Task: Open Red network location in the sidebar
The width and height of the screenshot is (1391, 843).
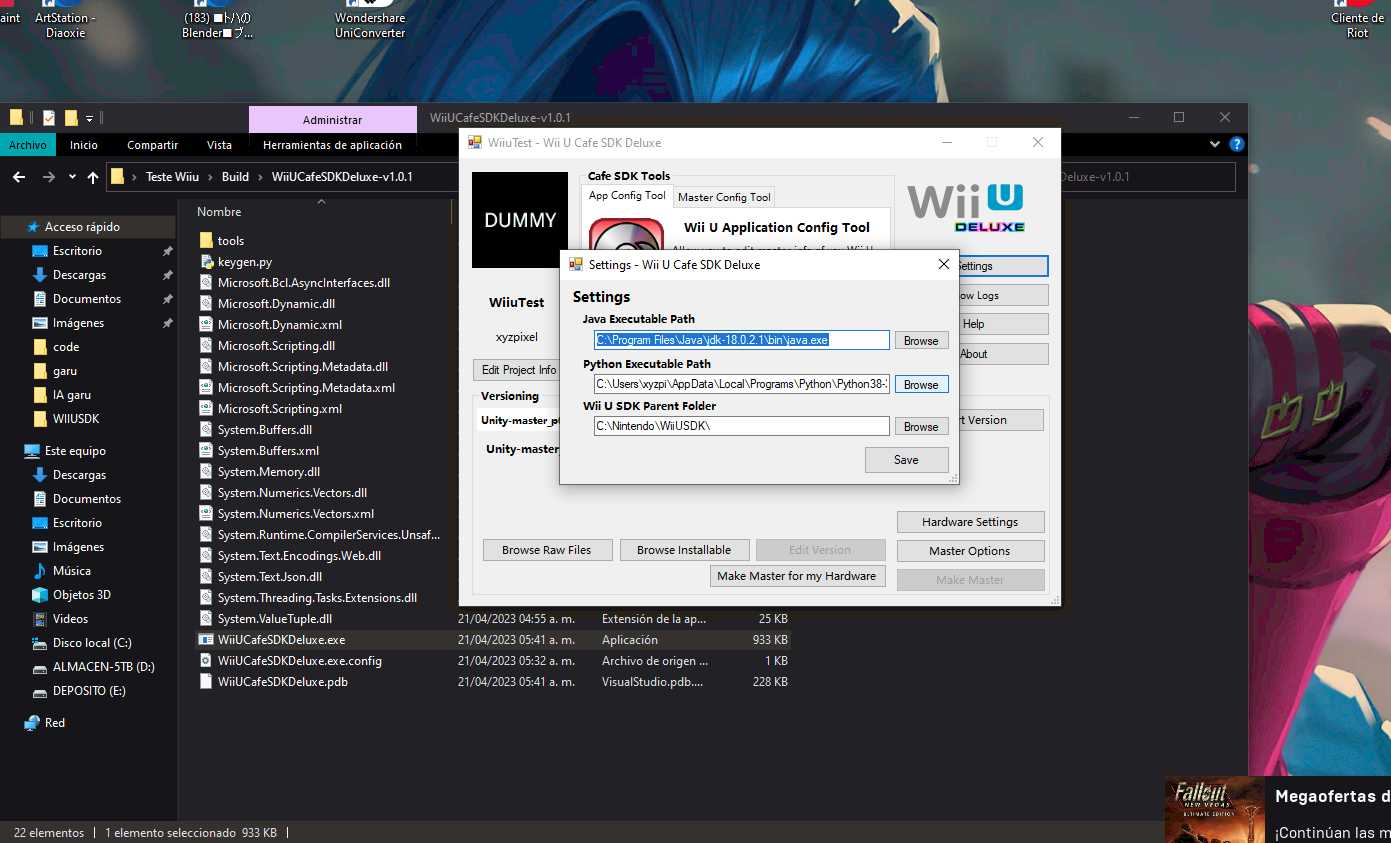Action: (x=45, y=723)
